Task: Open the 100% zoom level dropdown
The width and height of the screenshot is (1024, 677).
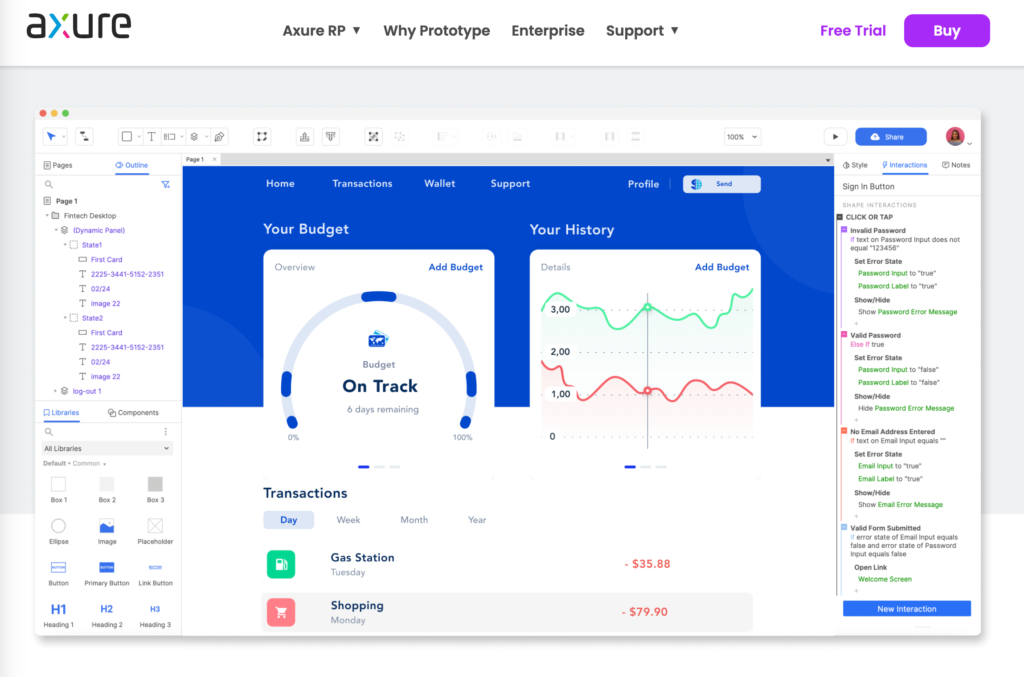Action: [743, 137]
